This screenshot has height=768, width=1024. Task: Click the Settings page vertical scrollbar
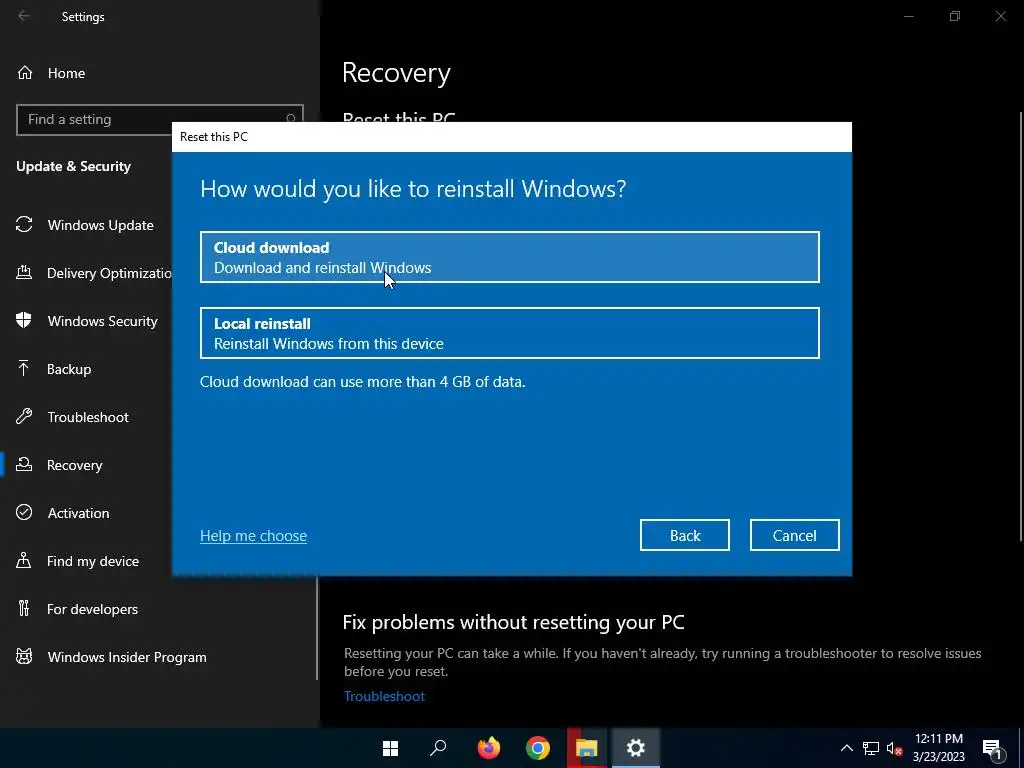click(x=1021, y=327)
